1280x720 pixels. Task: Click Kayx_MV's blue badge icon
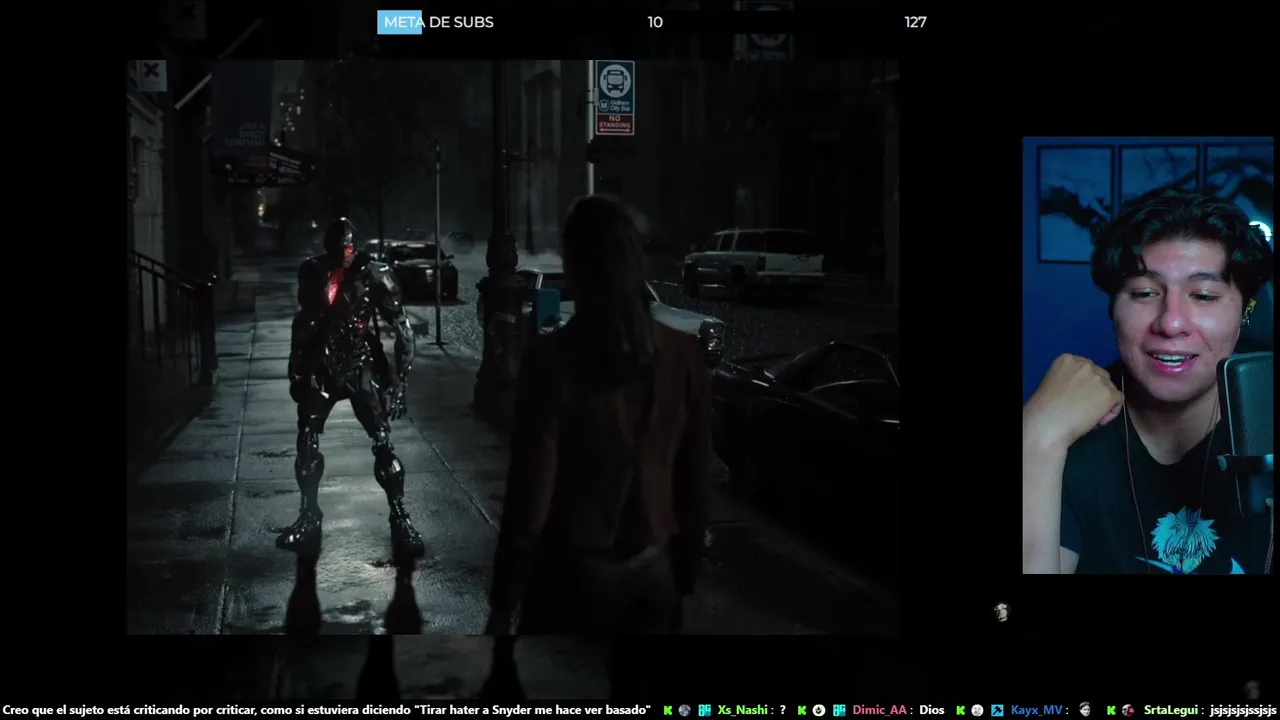(997, 710)
